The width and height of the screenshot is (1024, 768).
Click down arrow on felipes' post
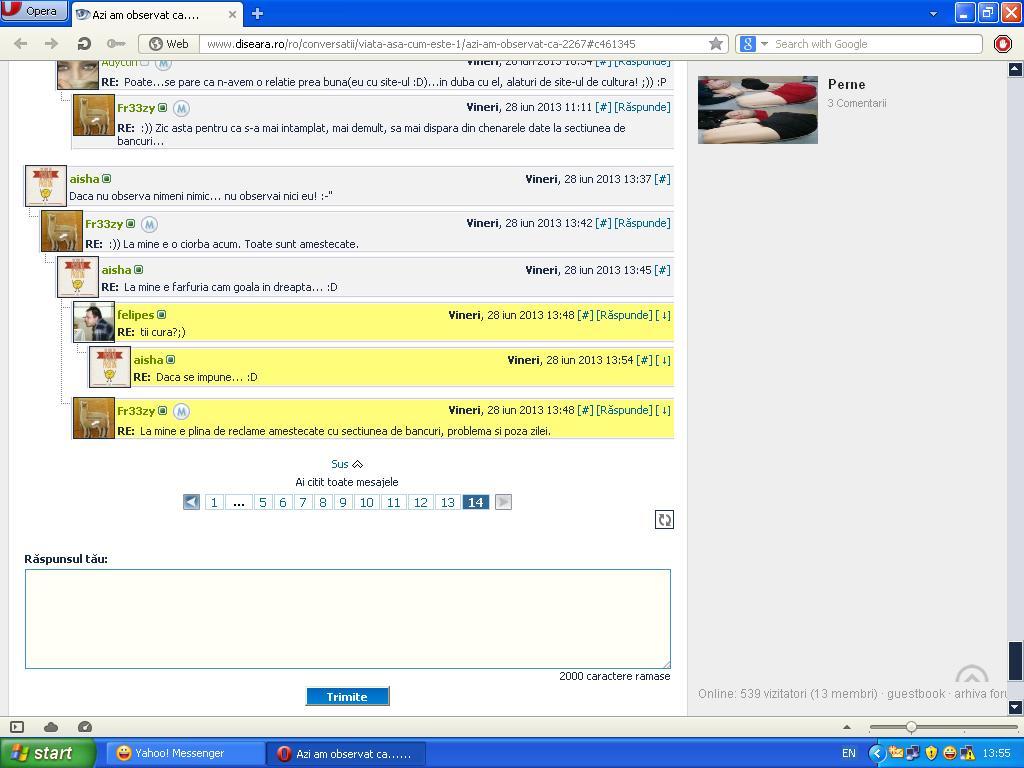pyautogui.click(x=663, y=315)
